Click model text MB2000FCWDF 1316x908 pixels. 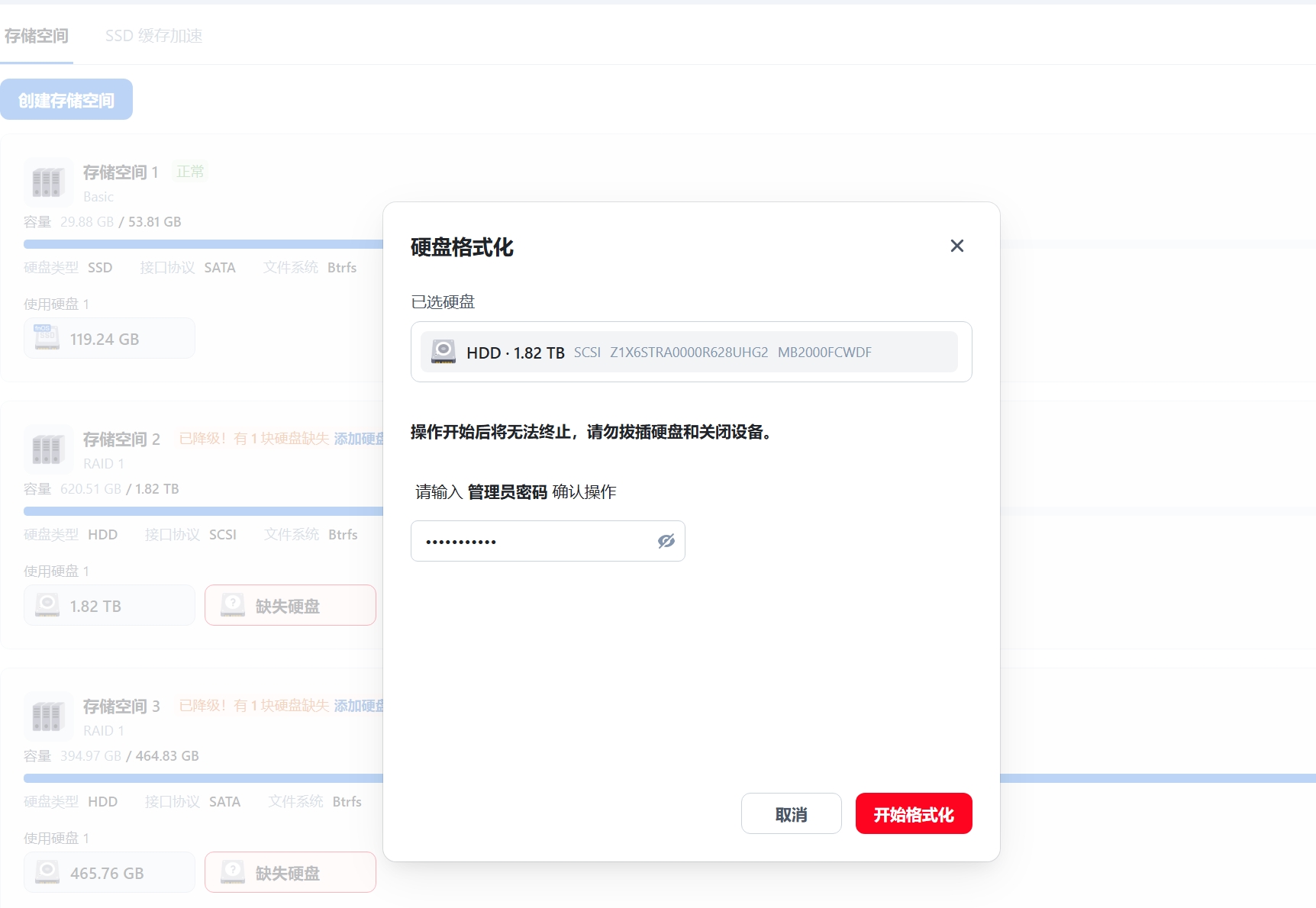point(824,353)
